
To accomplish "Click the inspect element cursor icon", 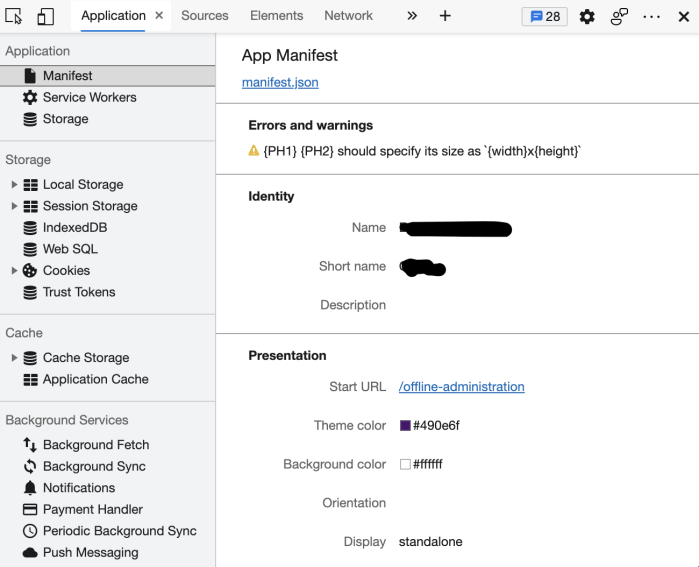I will point(14,16).
